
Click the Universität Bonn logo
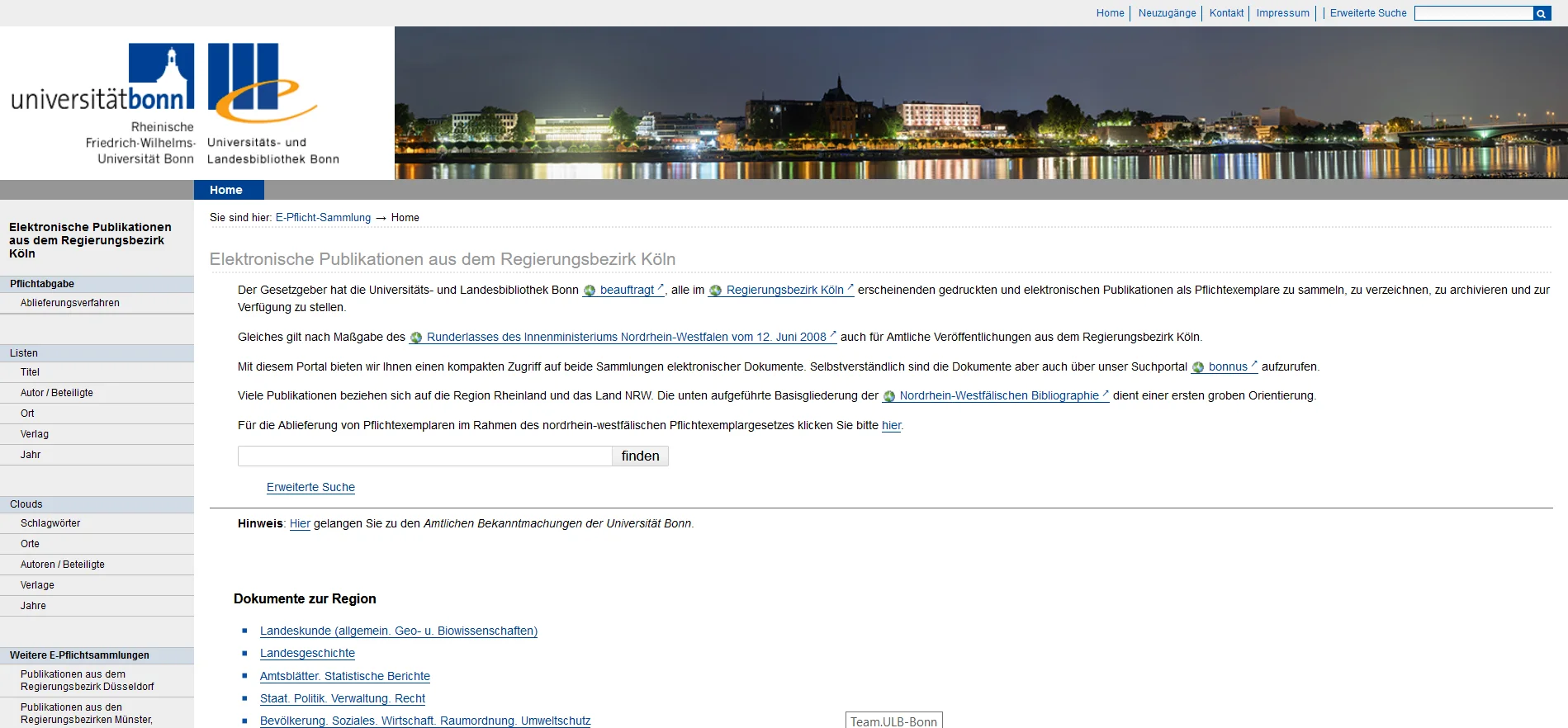(x=103, y=103)
